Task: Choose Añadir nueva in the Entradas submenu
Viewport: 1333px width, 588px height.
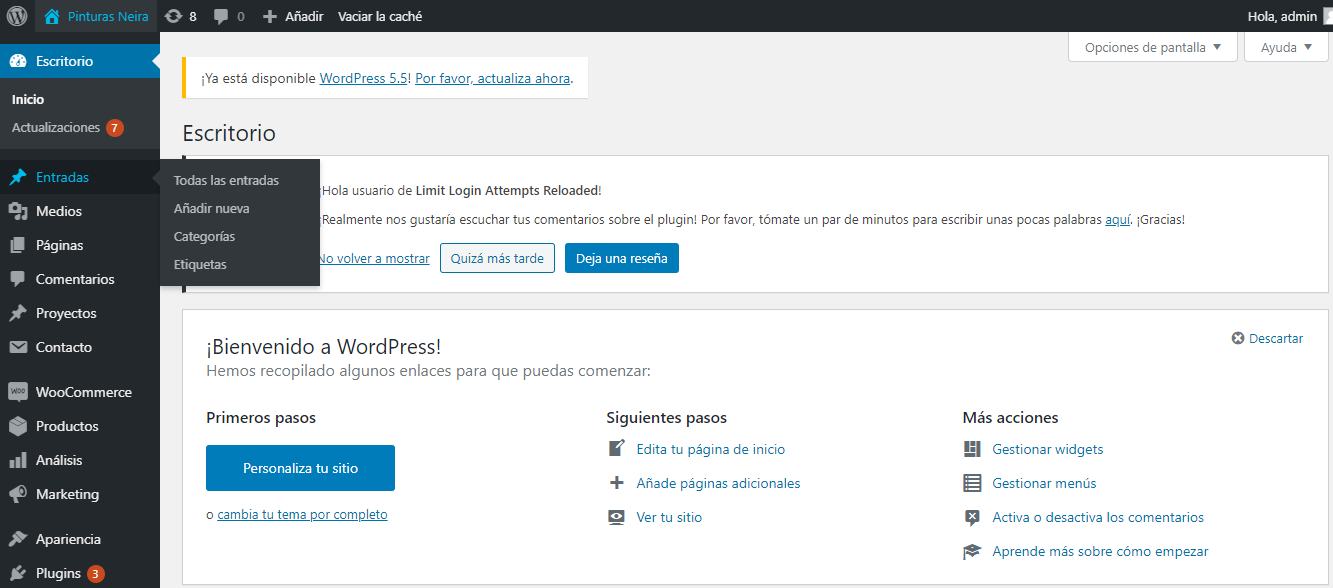Action: click(211, 208)
